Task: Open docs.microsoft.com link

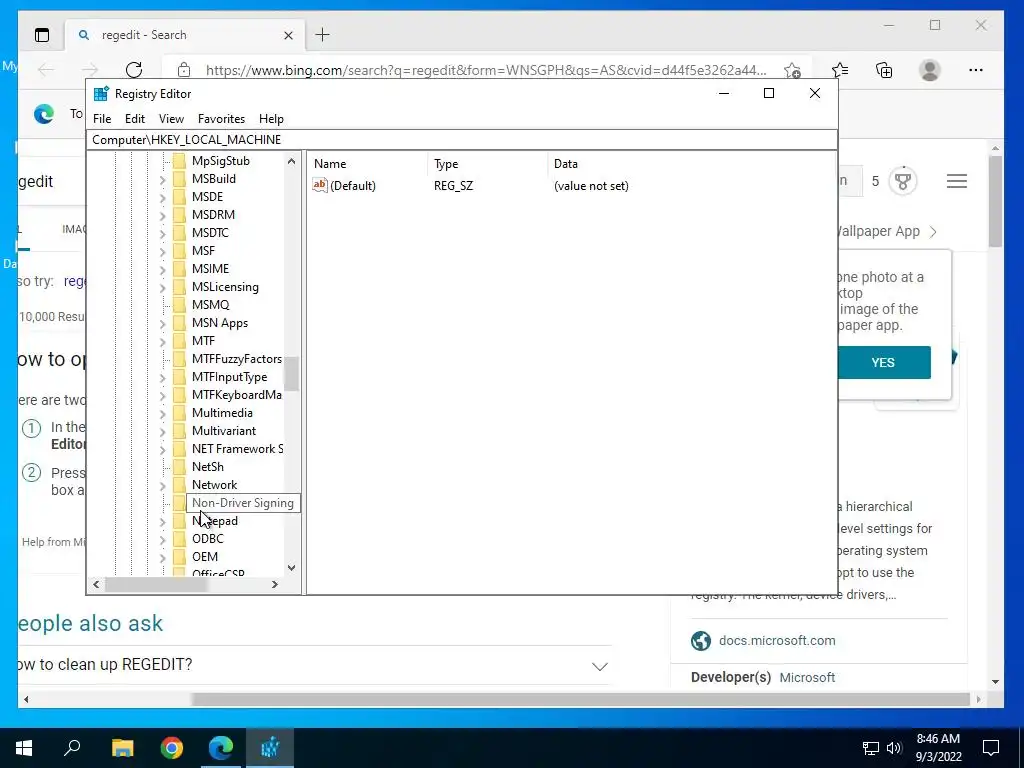Action: click(x=776, y=641)
